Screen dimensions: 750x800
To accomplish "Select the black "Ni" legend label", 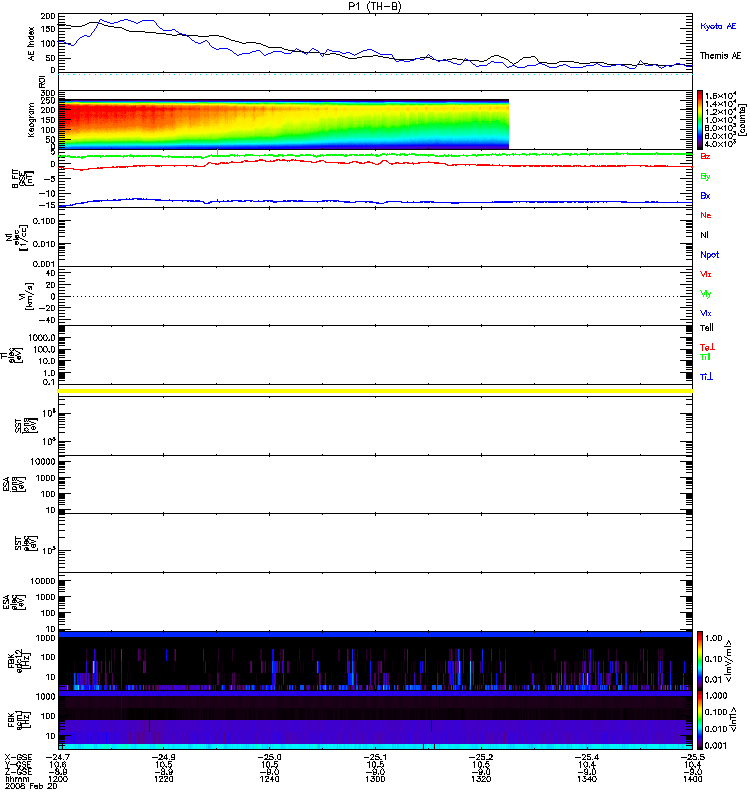I will click(x=704, y=235).
